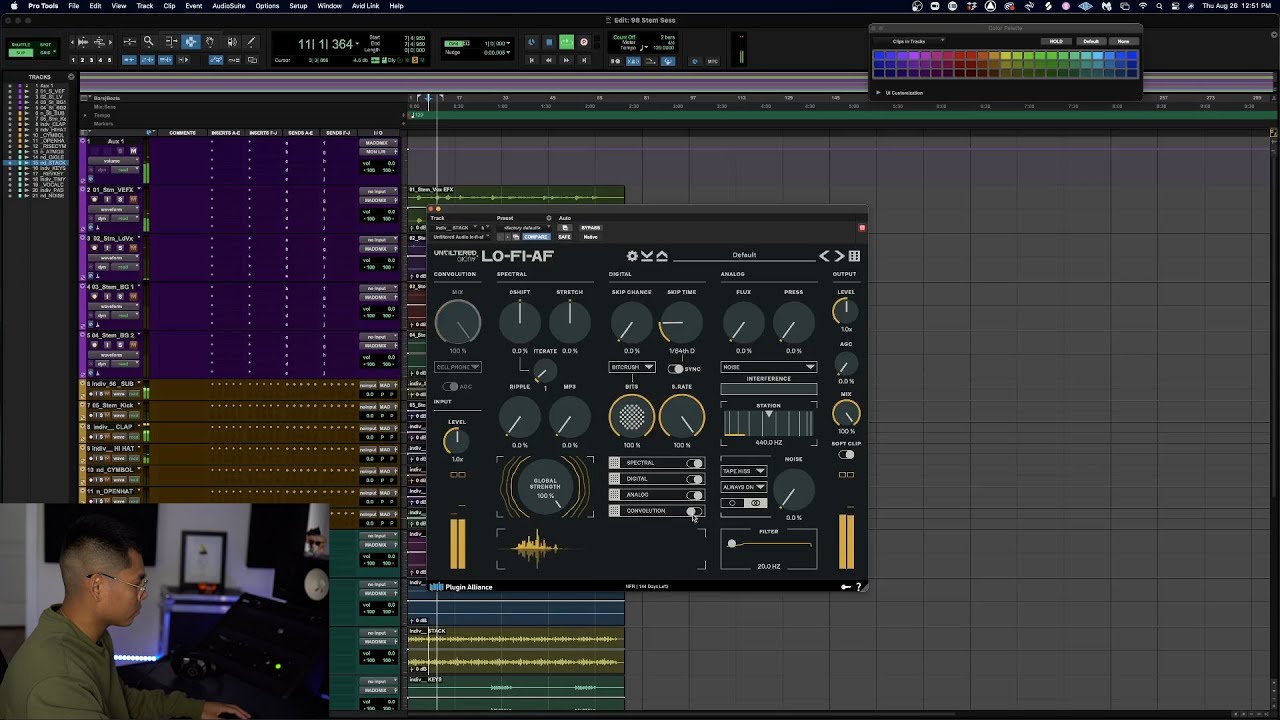Open the AudioSuite menu
This screenshot has width=1280, height=720.
[x=229, y=6]
